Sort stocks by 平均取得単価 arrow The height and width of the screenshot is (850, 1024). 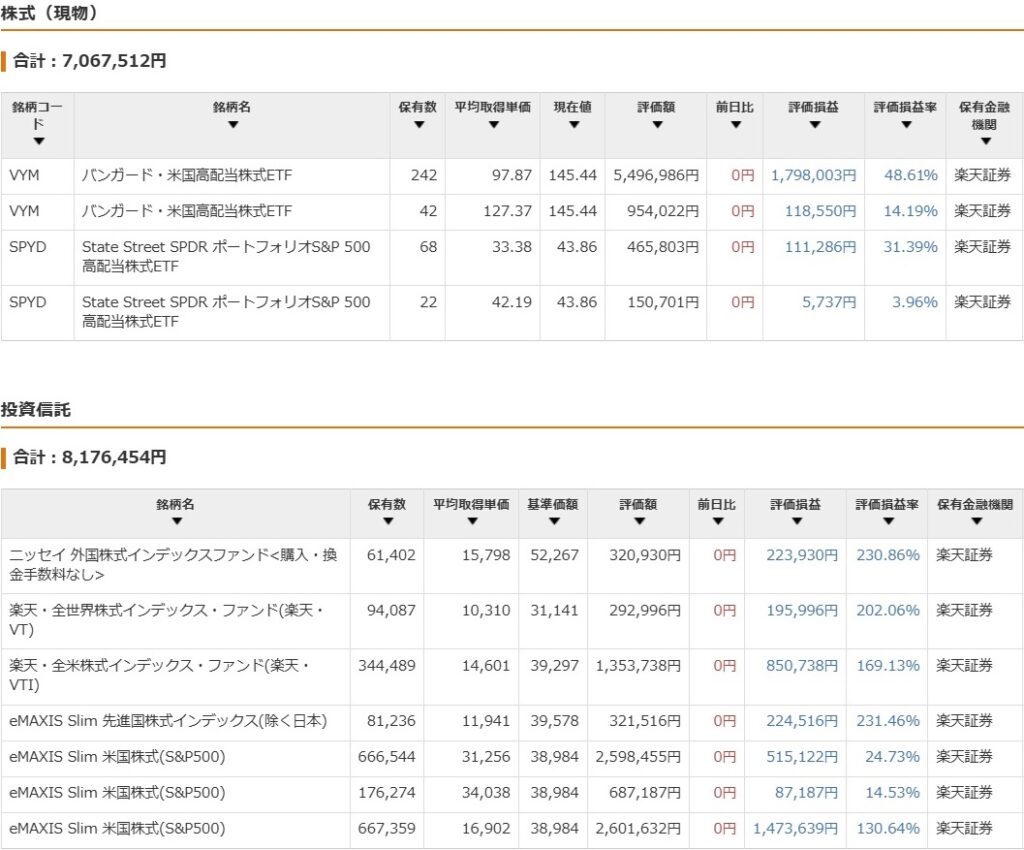492,125
